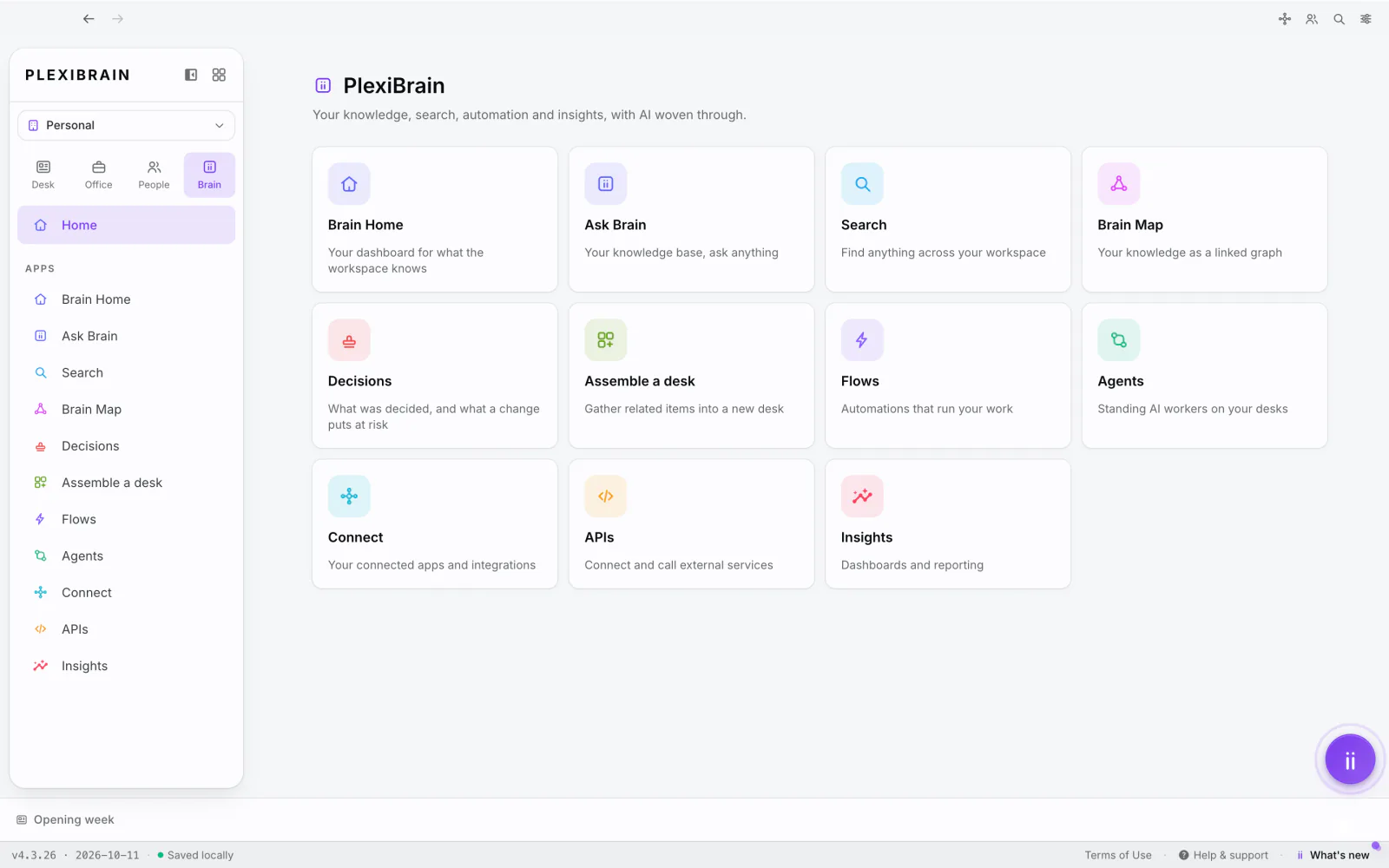Viewport: 1389px width, 868px height.
Task: Open the people icon in the top bar
Action: coord(1312,19)
